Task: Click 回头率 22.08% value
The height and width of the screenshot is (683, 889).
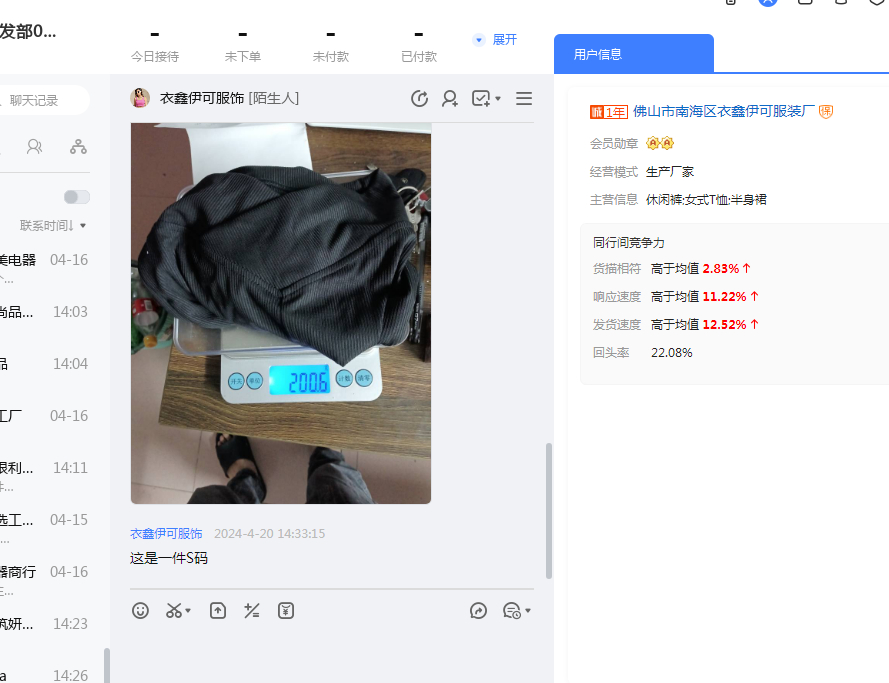Action: pyautogui.click(x=671, y=353)
